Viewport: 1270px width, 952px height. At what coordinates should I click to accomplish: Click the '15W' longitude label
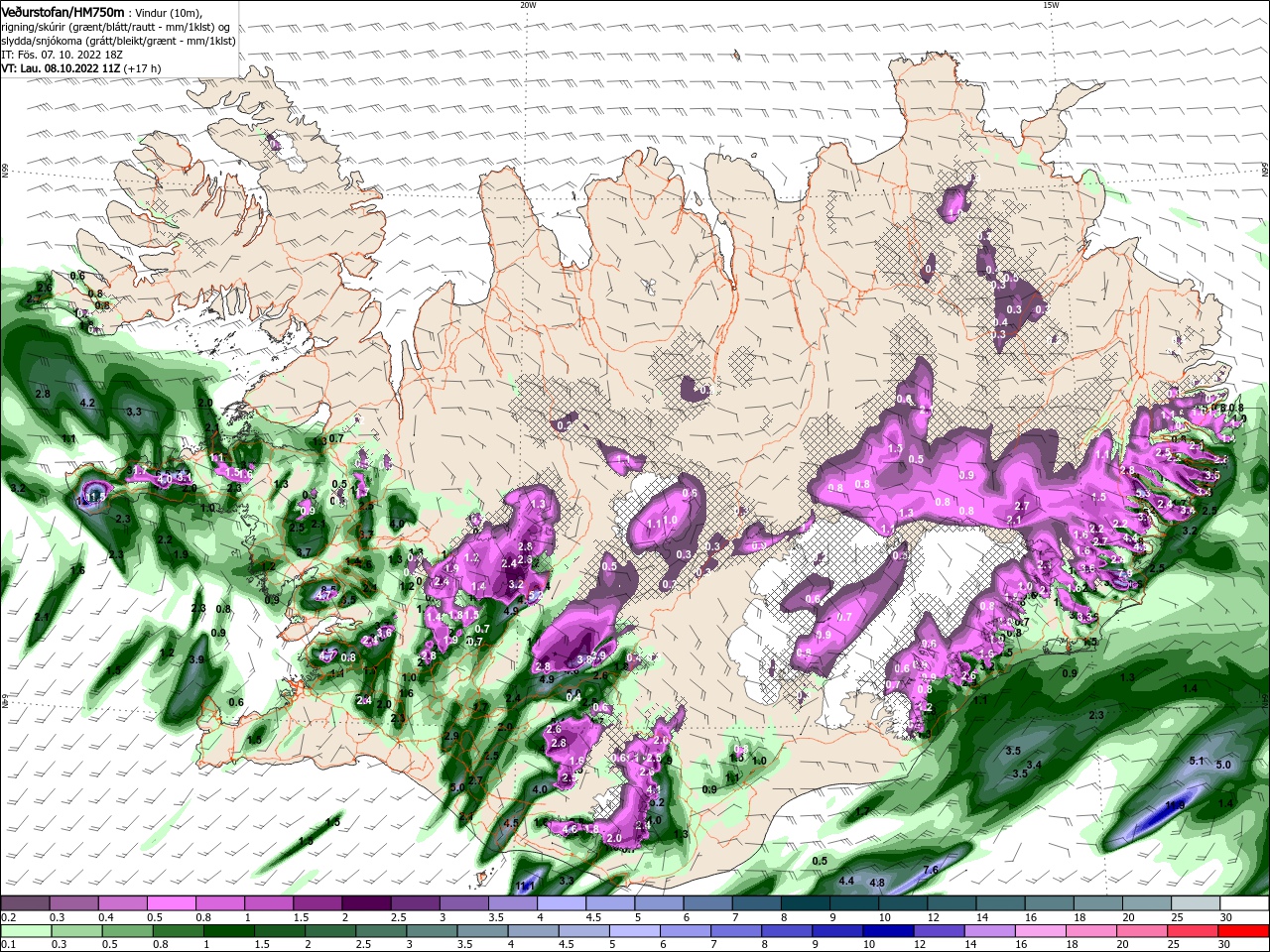pos(1051,5)
